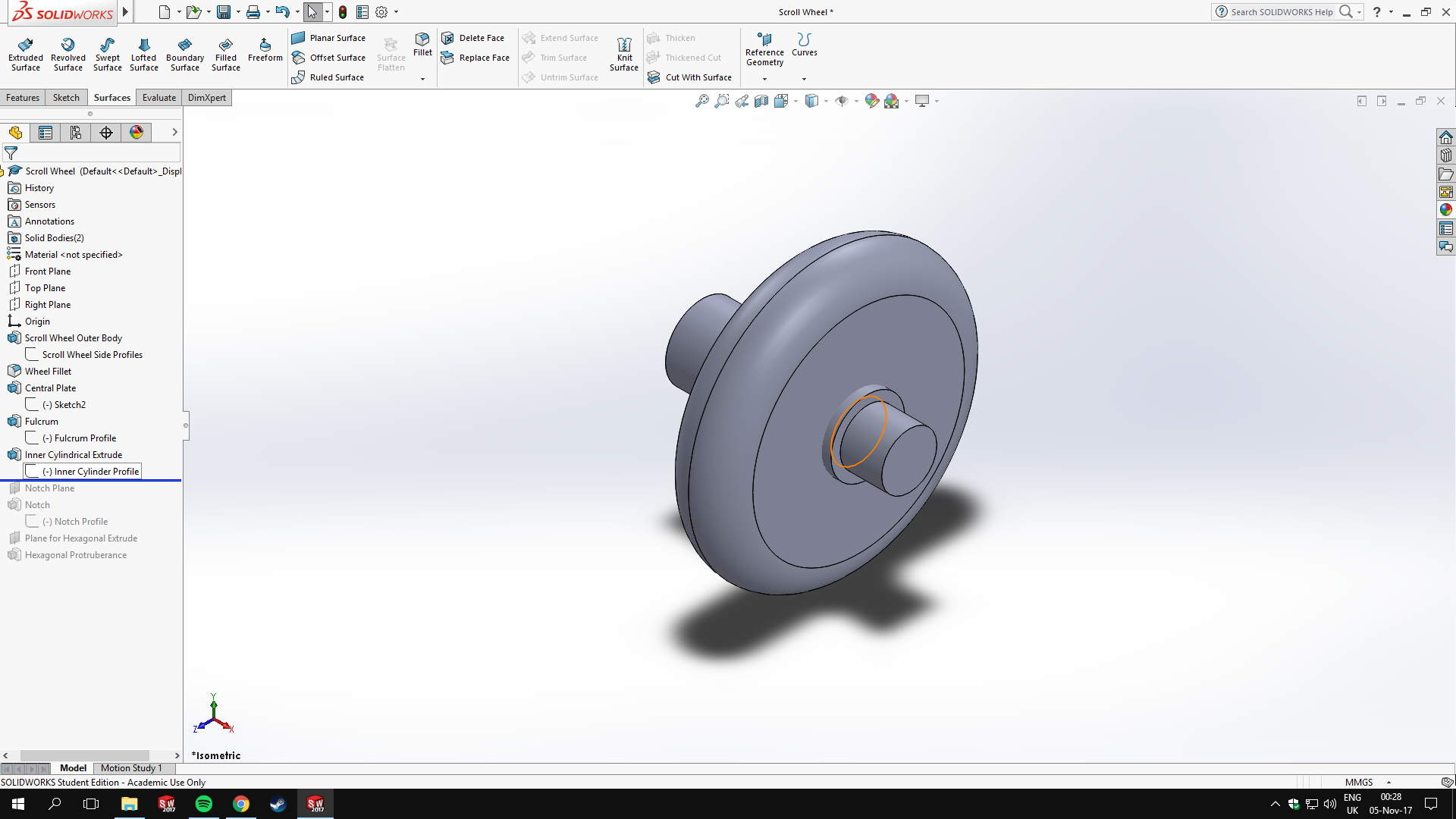Click the Ruled Surface tool
The height and width of the screenshot is (819, 1456).
click(x=328, y=77)
